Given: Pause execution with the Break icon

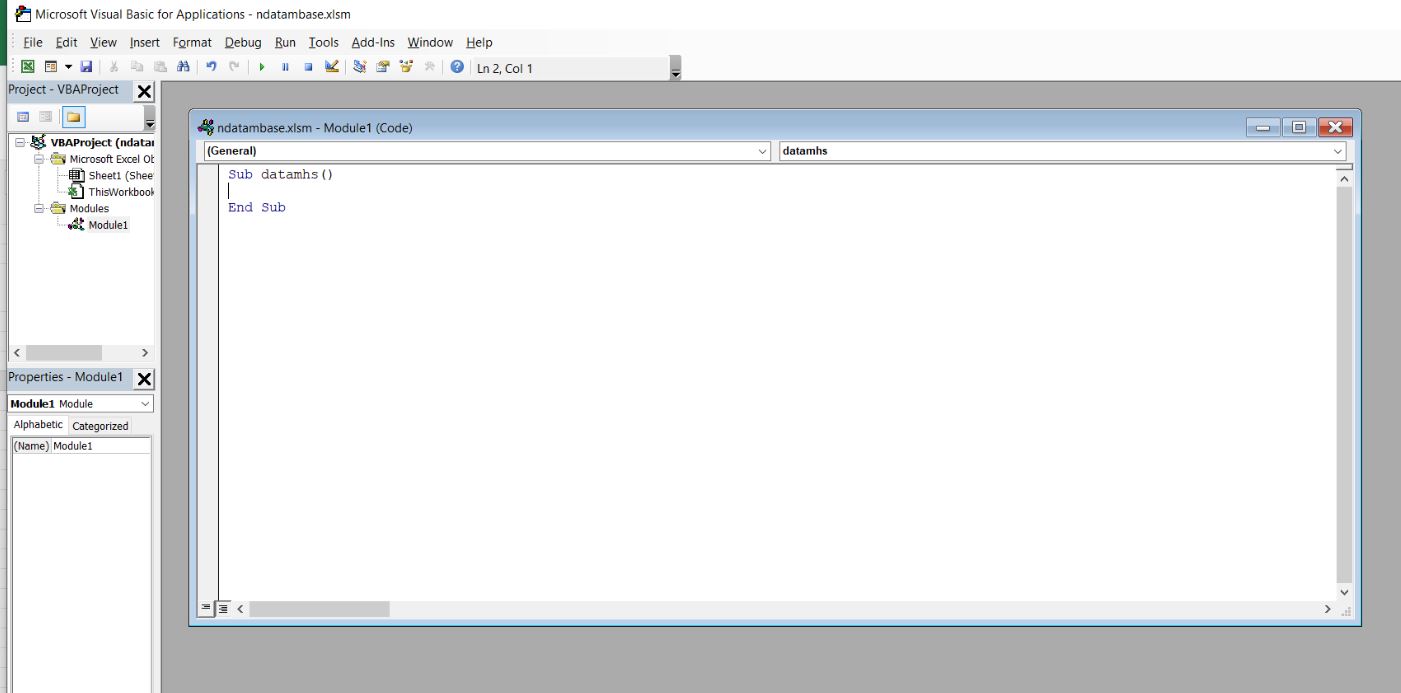Looking at the screenshot, I should [284, 68].
